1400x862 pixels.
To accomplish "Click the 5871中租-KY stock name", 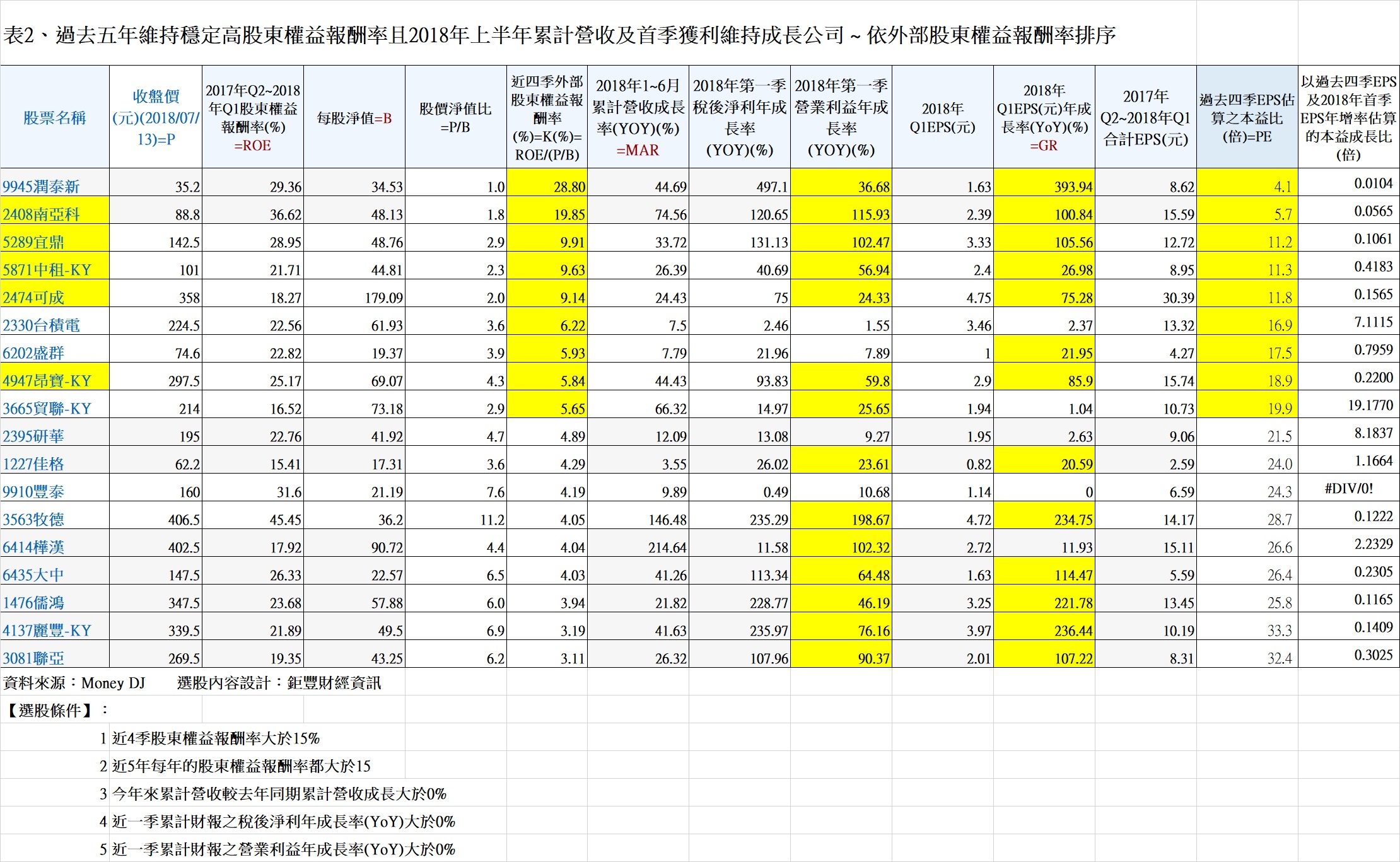I will pyautogui.click(x=55, y=265).
